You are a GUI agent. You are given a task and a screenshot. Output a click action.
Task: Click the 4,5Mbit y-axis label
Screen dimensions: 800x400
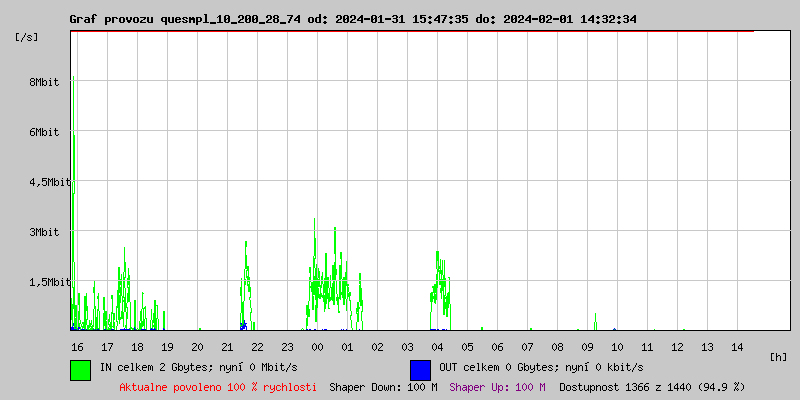pyautogui.click(x=46, y=182)
